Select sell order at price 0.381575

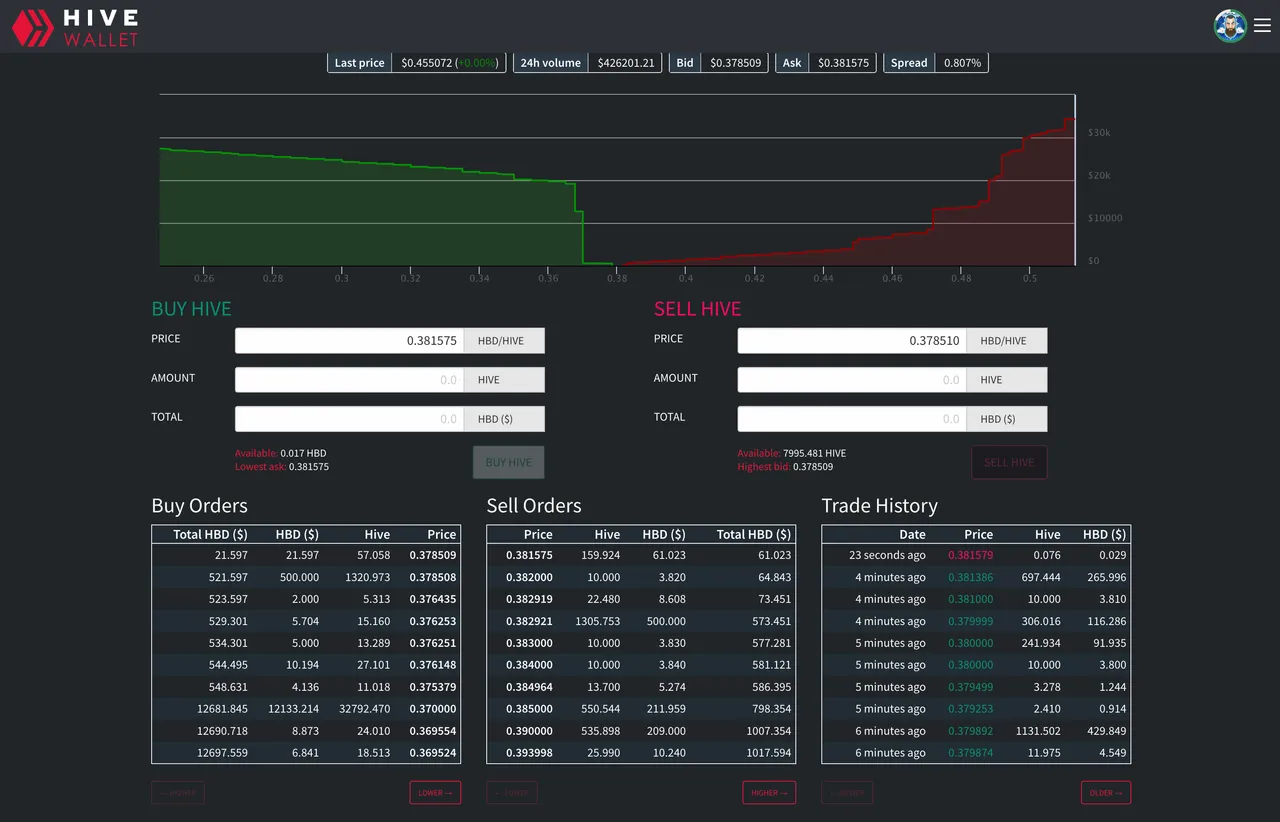coord(641,555)
